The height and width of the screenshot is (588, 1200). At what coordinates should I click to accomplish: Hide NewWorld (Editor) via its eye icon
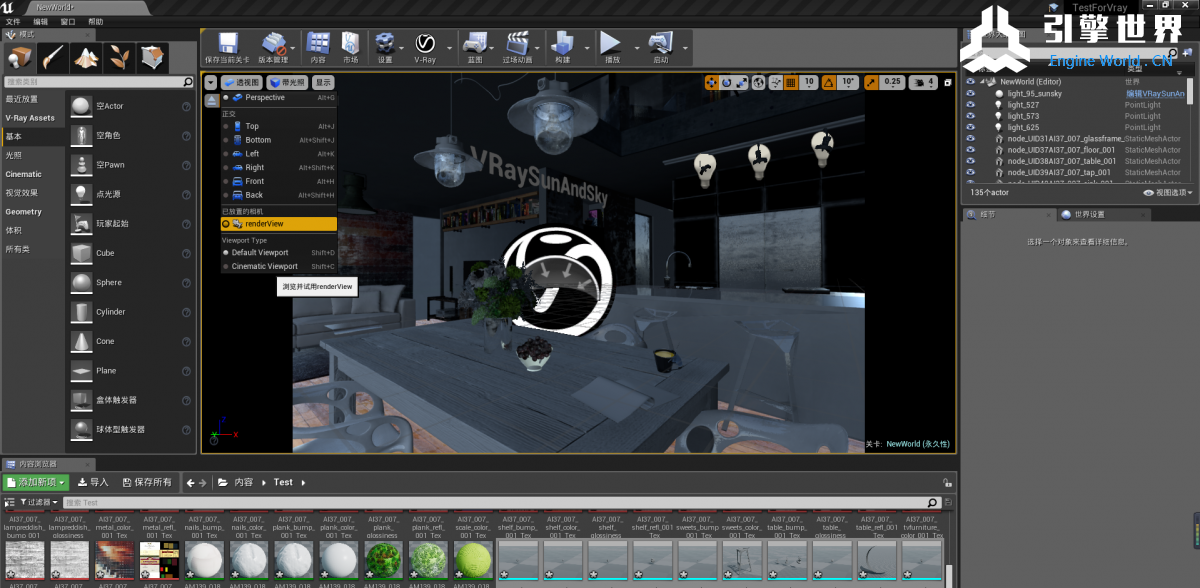tap(970, 82)
